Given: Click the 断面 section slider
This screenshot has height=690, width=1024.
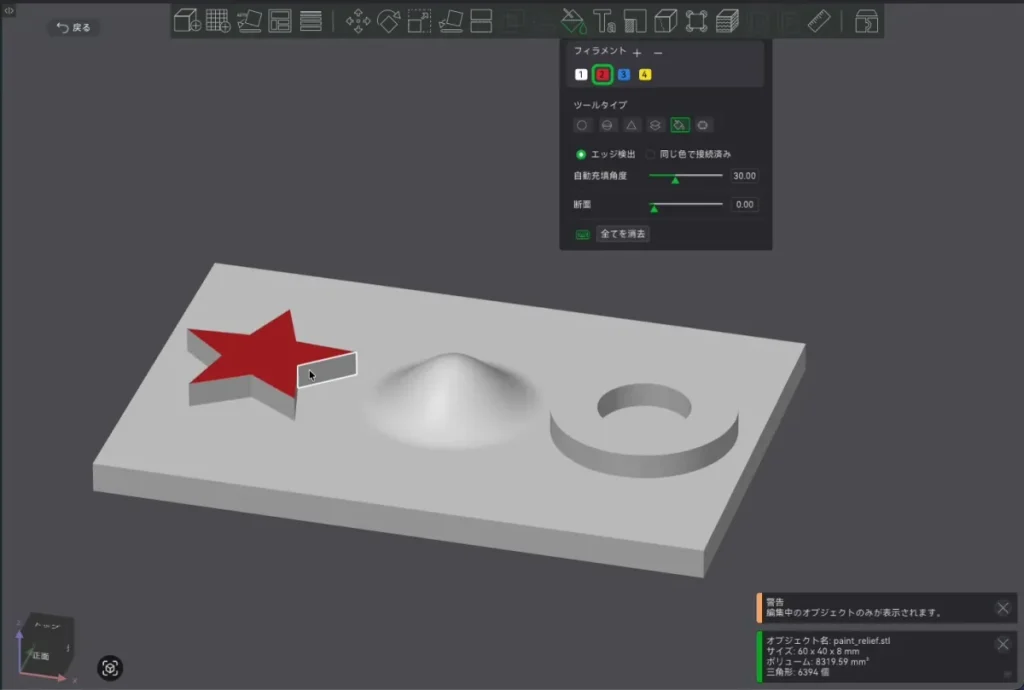Looking at the screenshot, I should (686, 204).
